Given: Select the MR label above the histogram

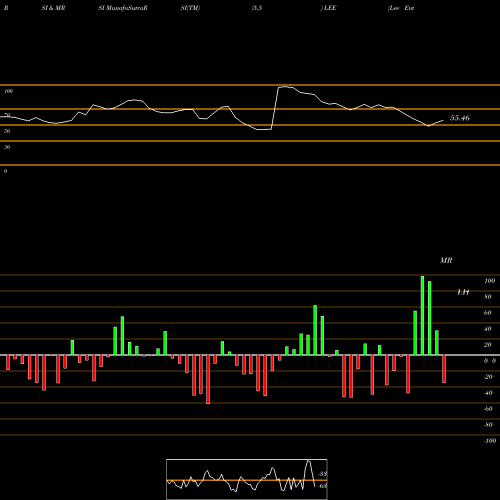Looking at the screenshot, I should pos(446,260).
